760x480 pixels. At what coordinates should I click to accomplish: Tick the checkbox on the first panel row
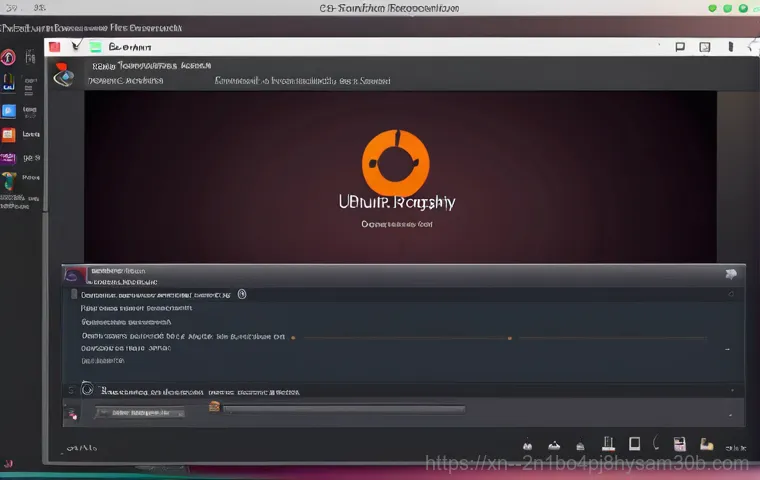74,294
